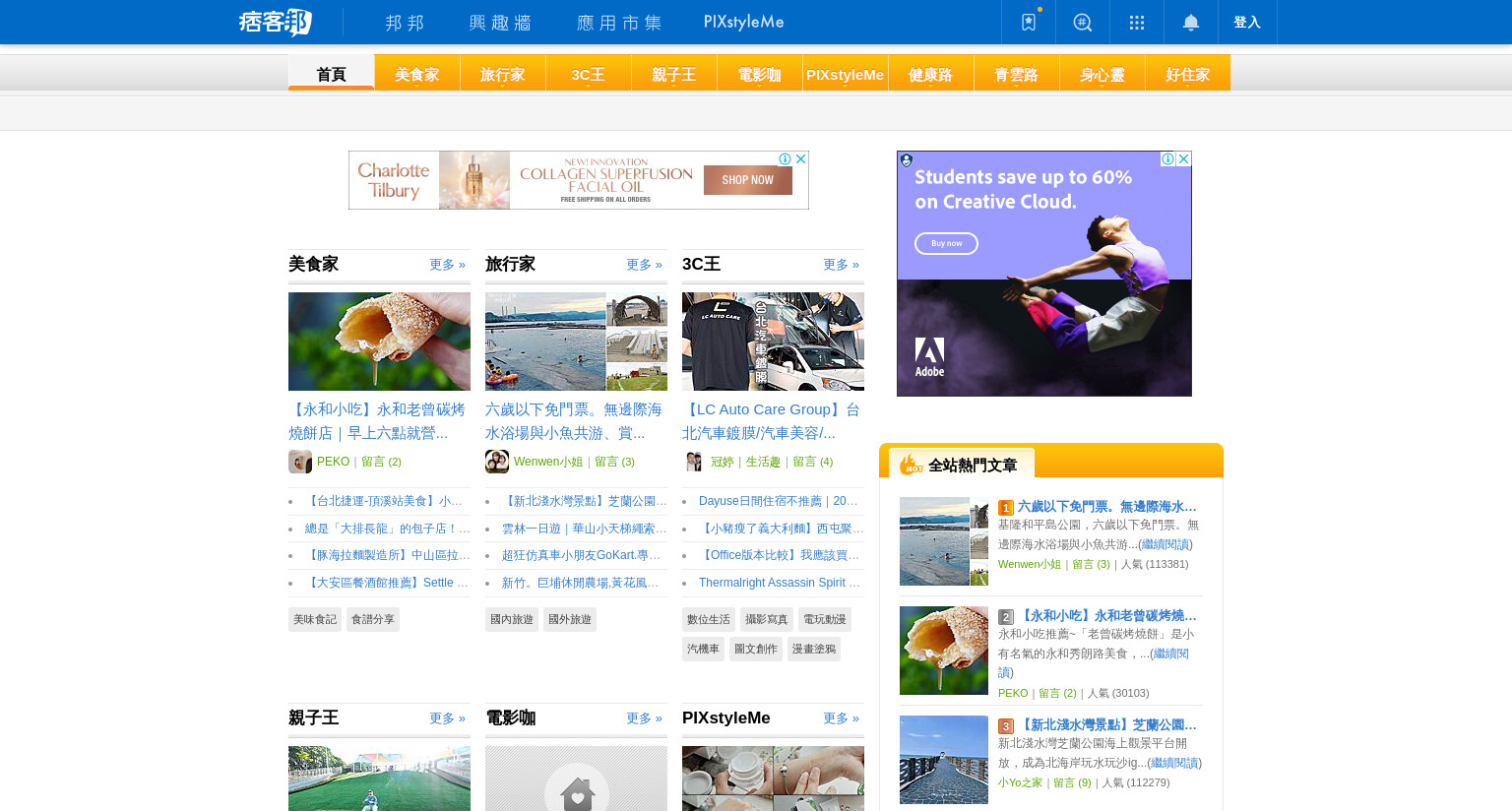Click the 數位生活 tag button
This screenshot has width=1512, height=811.
coord(709,619)
